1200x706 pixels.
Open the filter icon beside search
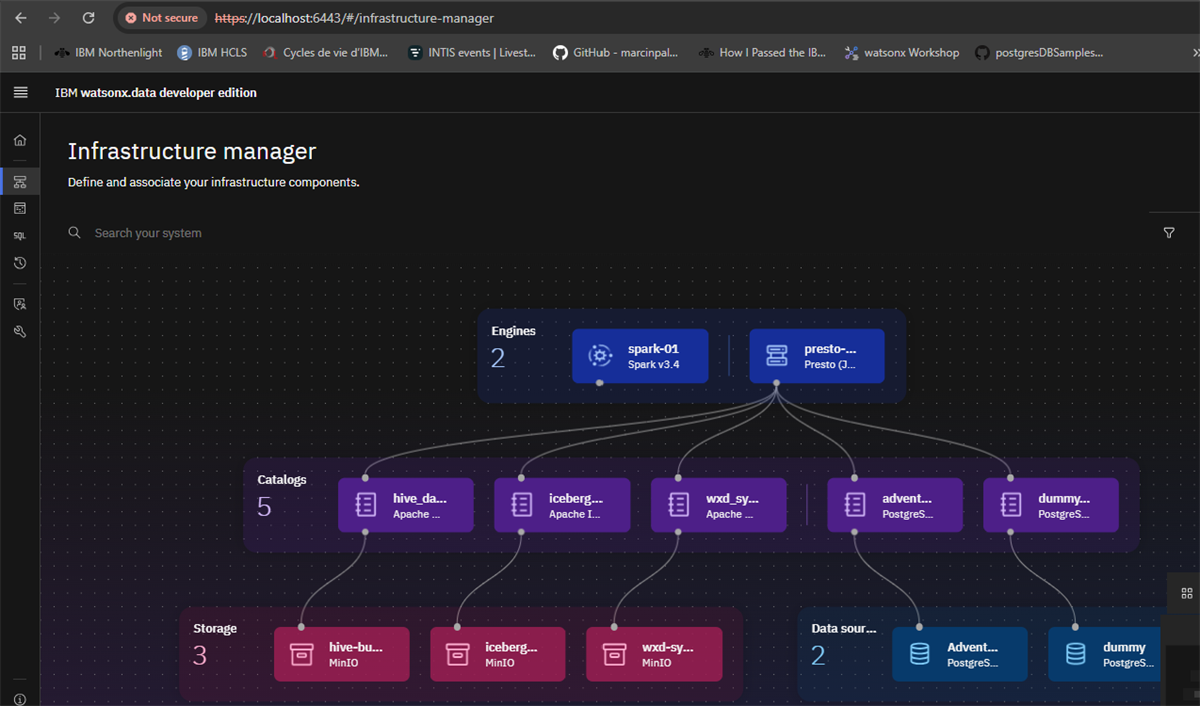[1169, 233]
